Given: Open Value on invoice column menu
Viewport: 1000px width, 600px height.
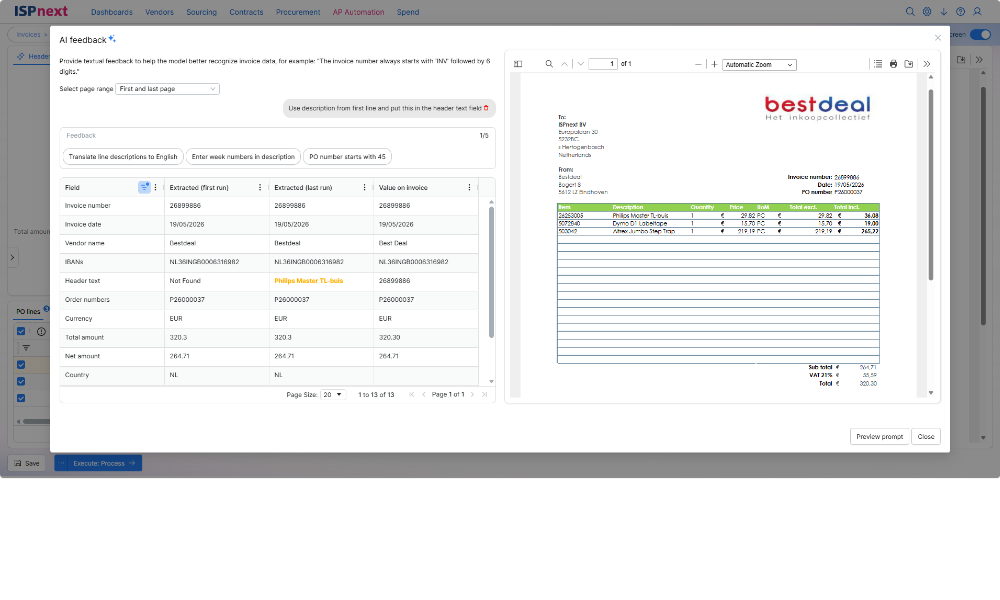Looking at the screenshot, I should [x=469, y=187].
